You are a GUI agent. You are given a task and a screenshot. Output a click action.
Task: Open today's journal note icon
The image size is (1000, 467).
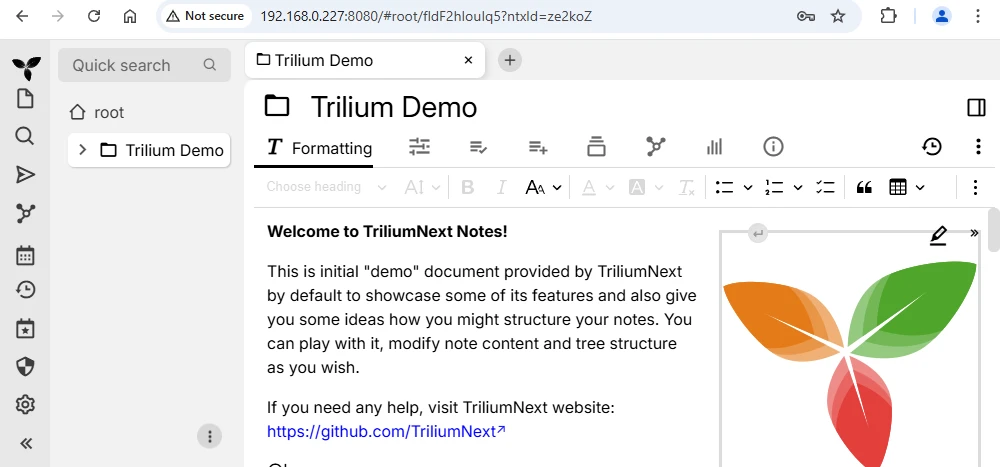click(x=25, y=329)
